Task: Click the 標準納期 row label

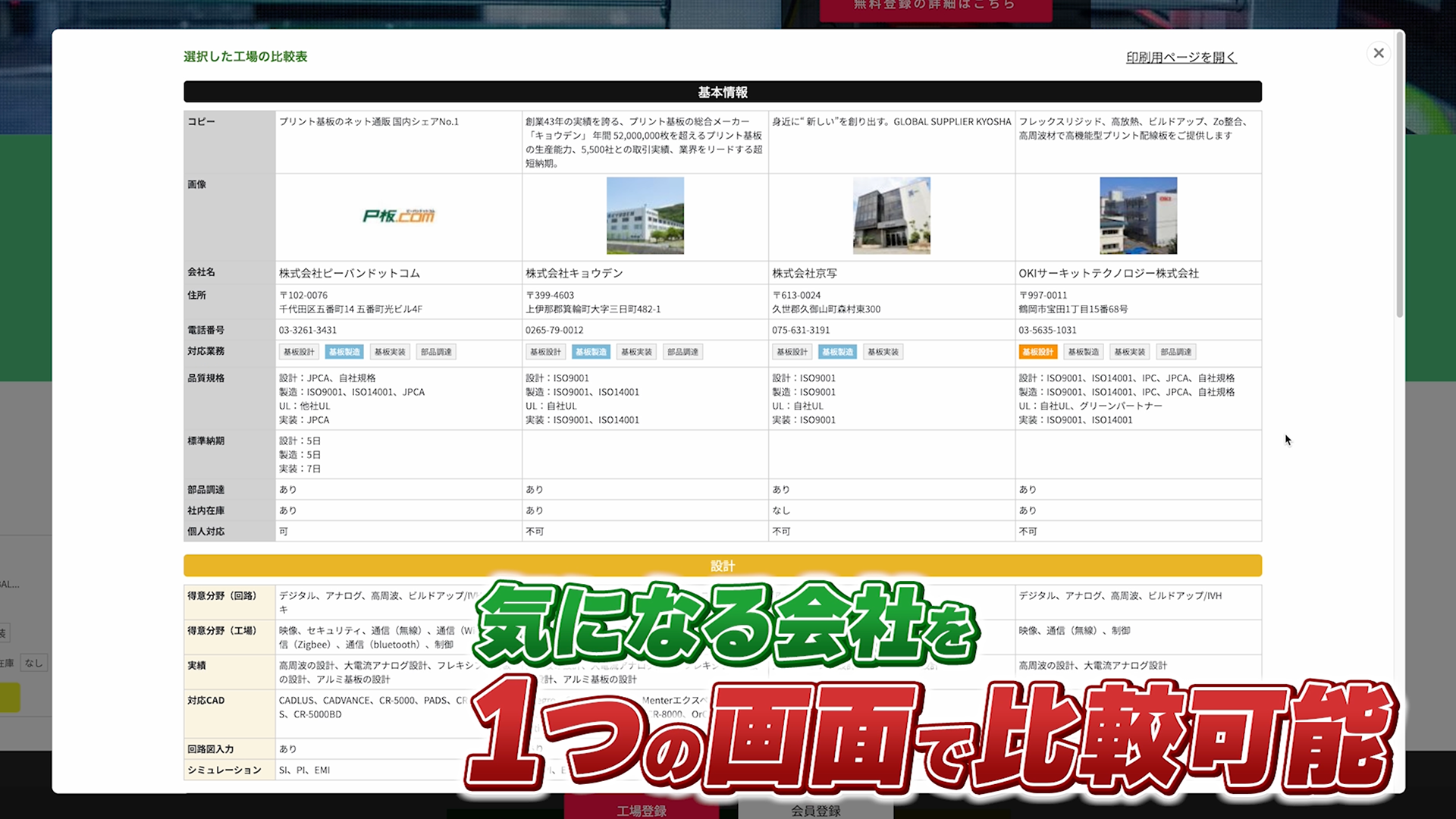Action: point(206,441)
